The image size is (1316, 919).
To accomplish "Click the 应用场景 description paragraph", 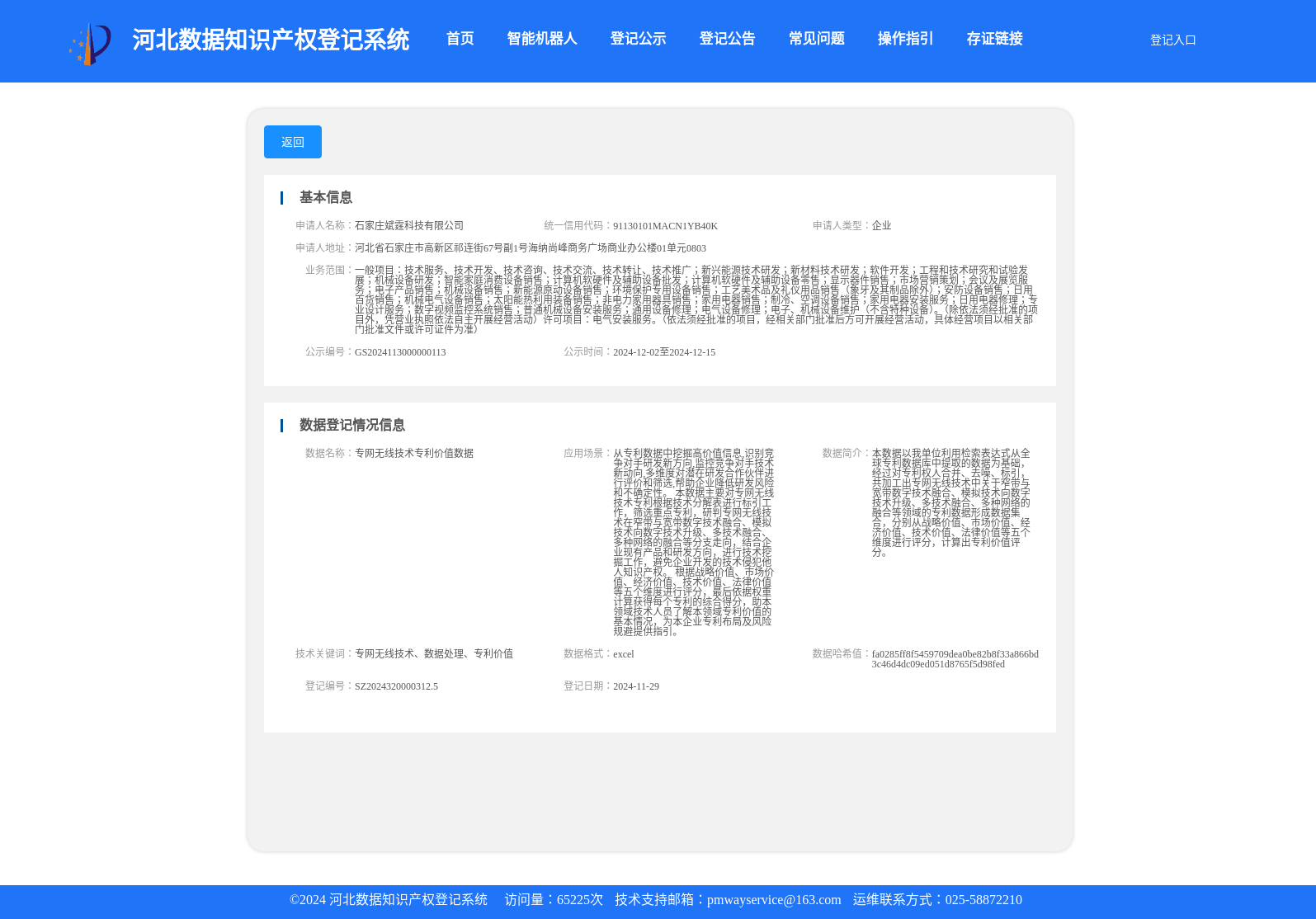I will pyautogui.click(x=694, y=542).
